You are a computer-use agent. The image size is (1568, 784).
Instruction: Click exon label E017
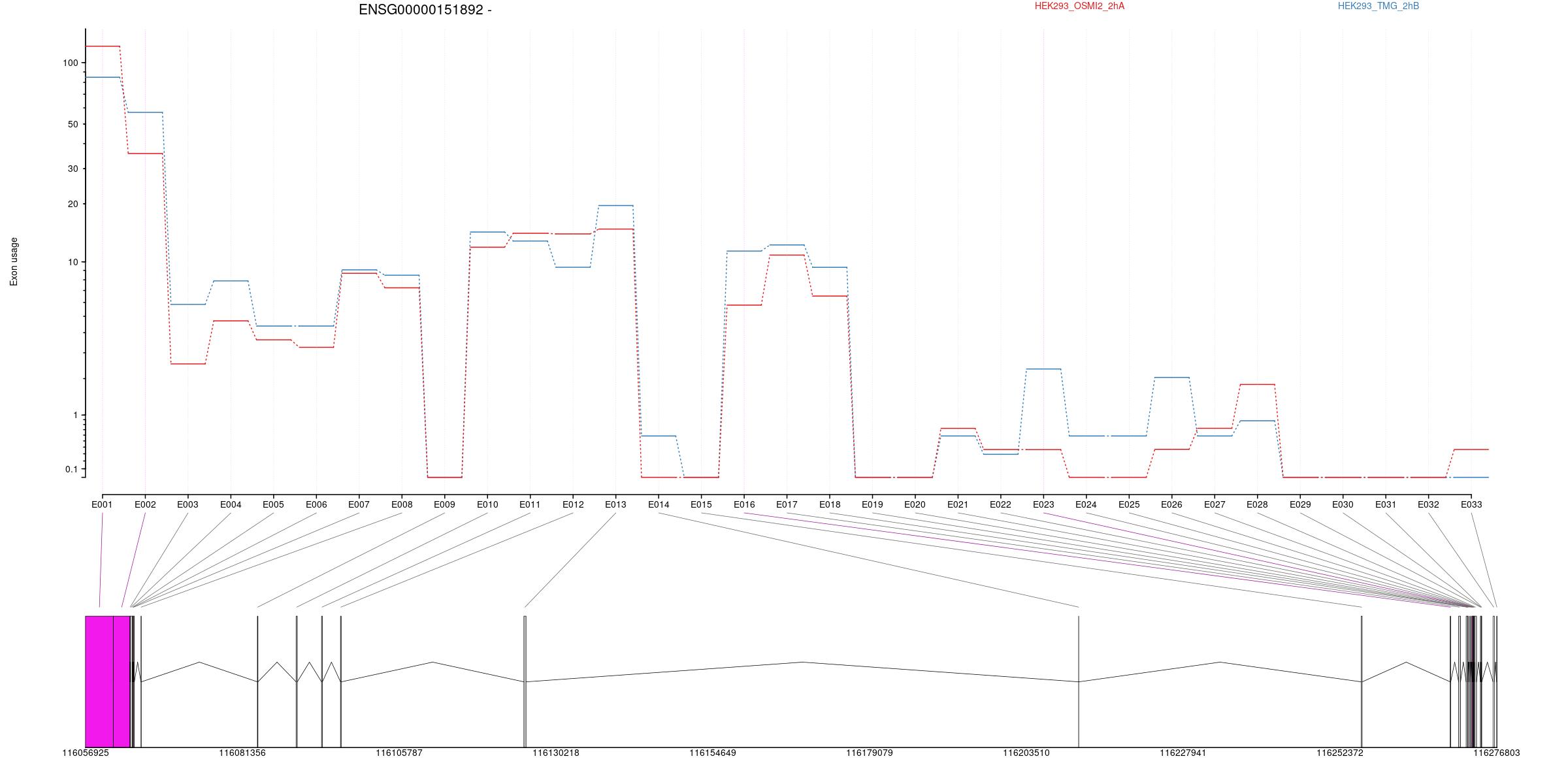coord(787,504)
